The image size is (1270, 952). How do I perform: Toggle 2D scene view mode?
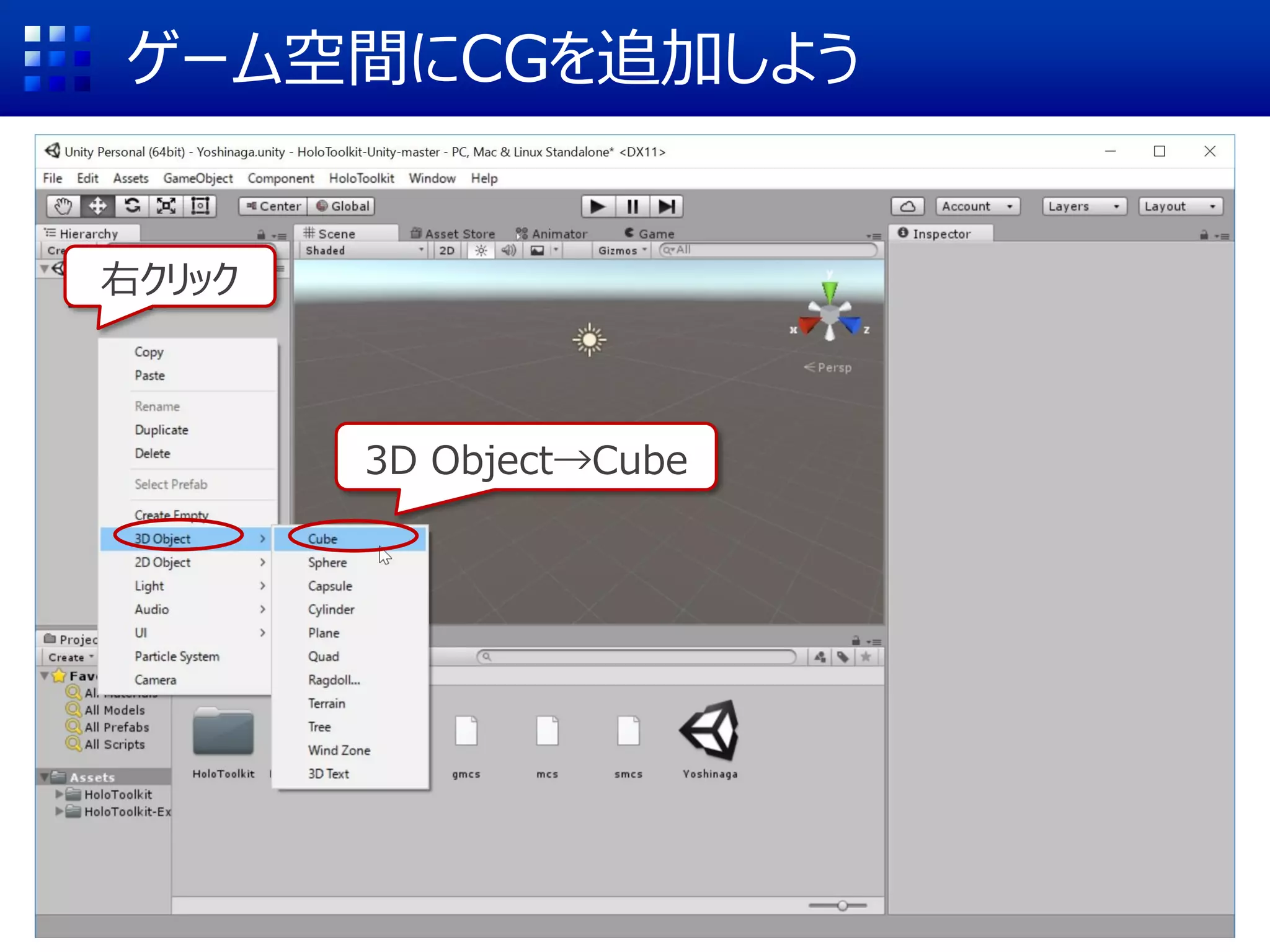pyautogui.click(x=446, y=250)
